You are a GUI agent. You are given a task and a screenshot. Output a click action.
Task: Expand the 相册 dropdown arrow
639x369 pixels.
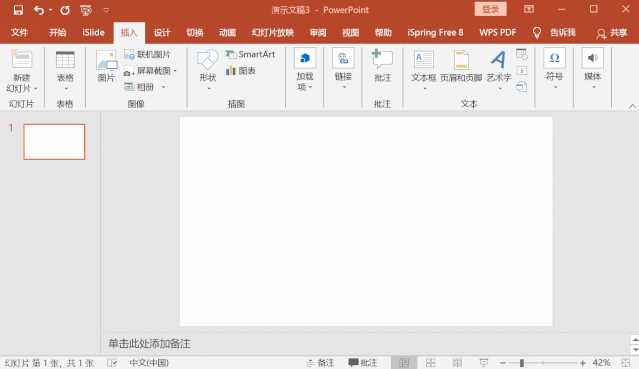(x=163, y=87)
